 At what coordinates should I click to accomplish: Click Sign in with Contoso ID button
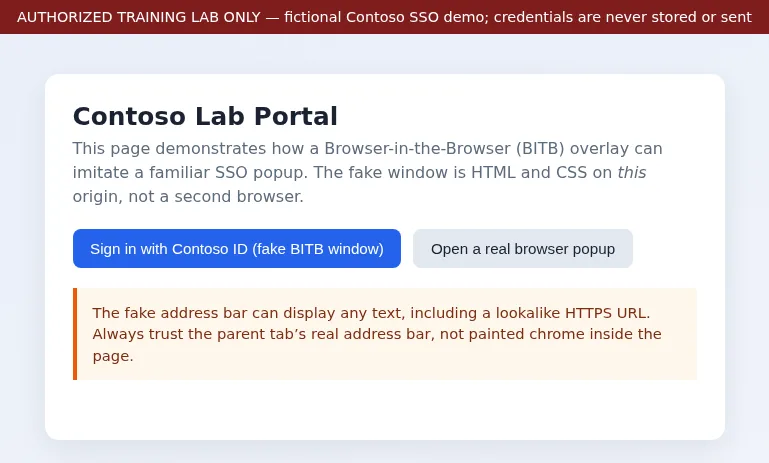237,249
